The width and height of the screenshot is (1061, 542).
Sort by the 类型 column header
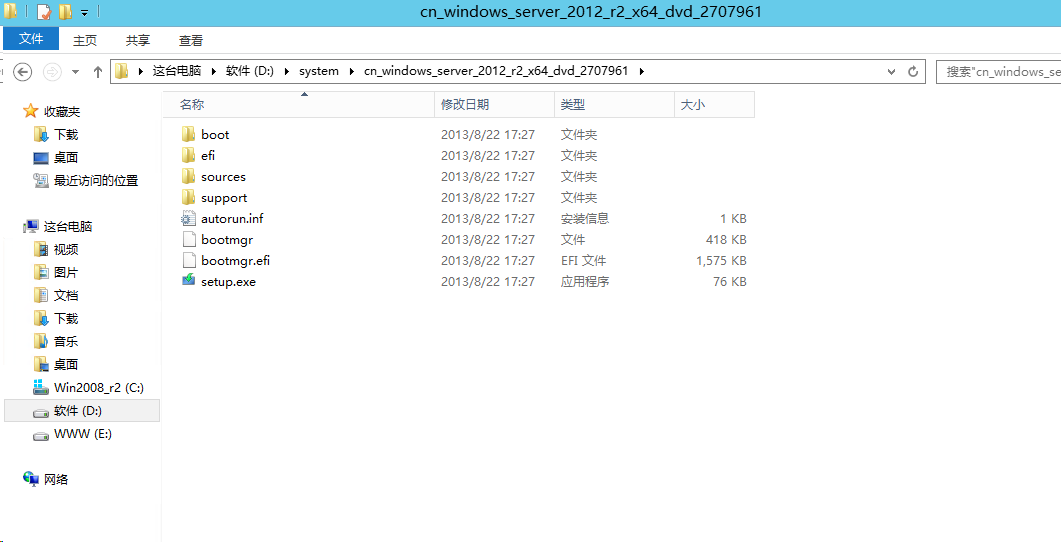(614, 105)
